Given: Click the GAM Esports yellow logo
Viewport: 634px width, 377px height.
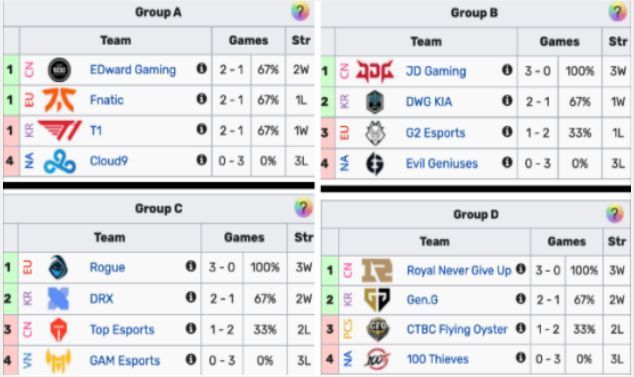Looking at the screenshot, I should click(x=59, y=360).
